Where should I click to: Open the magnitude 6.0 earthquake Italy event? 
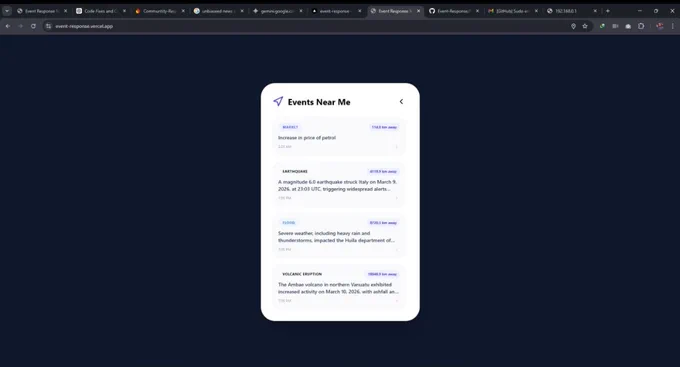pos(340,185)
